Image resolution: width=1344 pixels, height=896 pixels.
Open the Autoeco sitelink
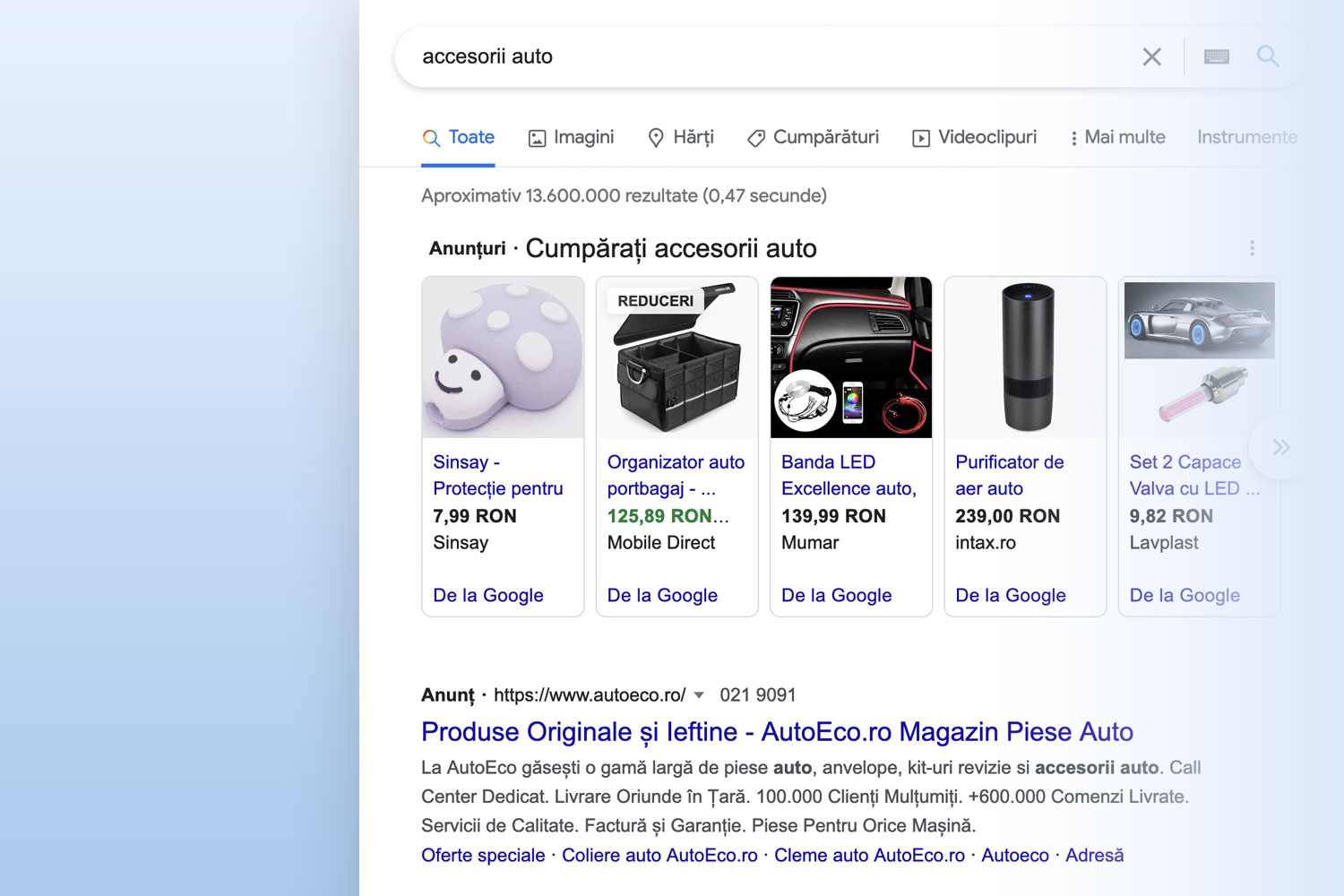pyautogui.click(x=1015, y=856)
